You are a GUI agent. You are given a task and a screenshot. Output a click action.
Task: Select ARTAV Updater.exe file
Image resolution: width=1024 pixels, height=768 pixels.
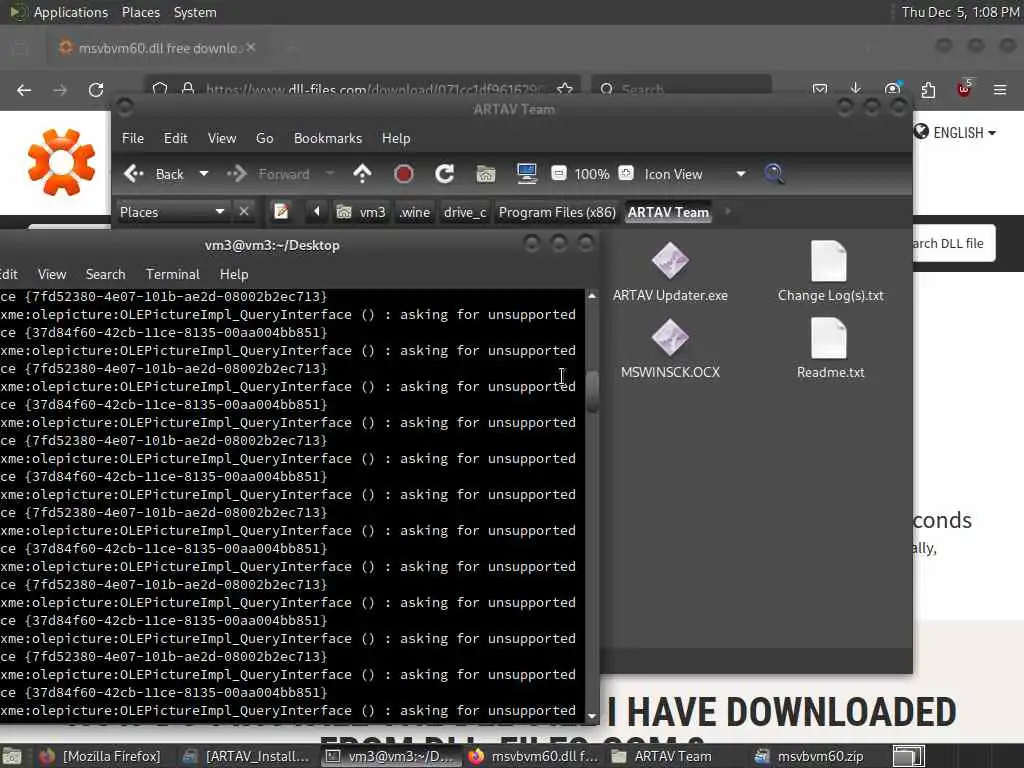click(670, 273)
